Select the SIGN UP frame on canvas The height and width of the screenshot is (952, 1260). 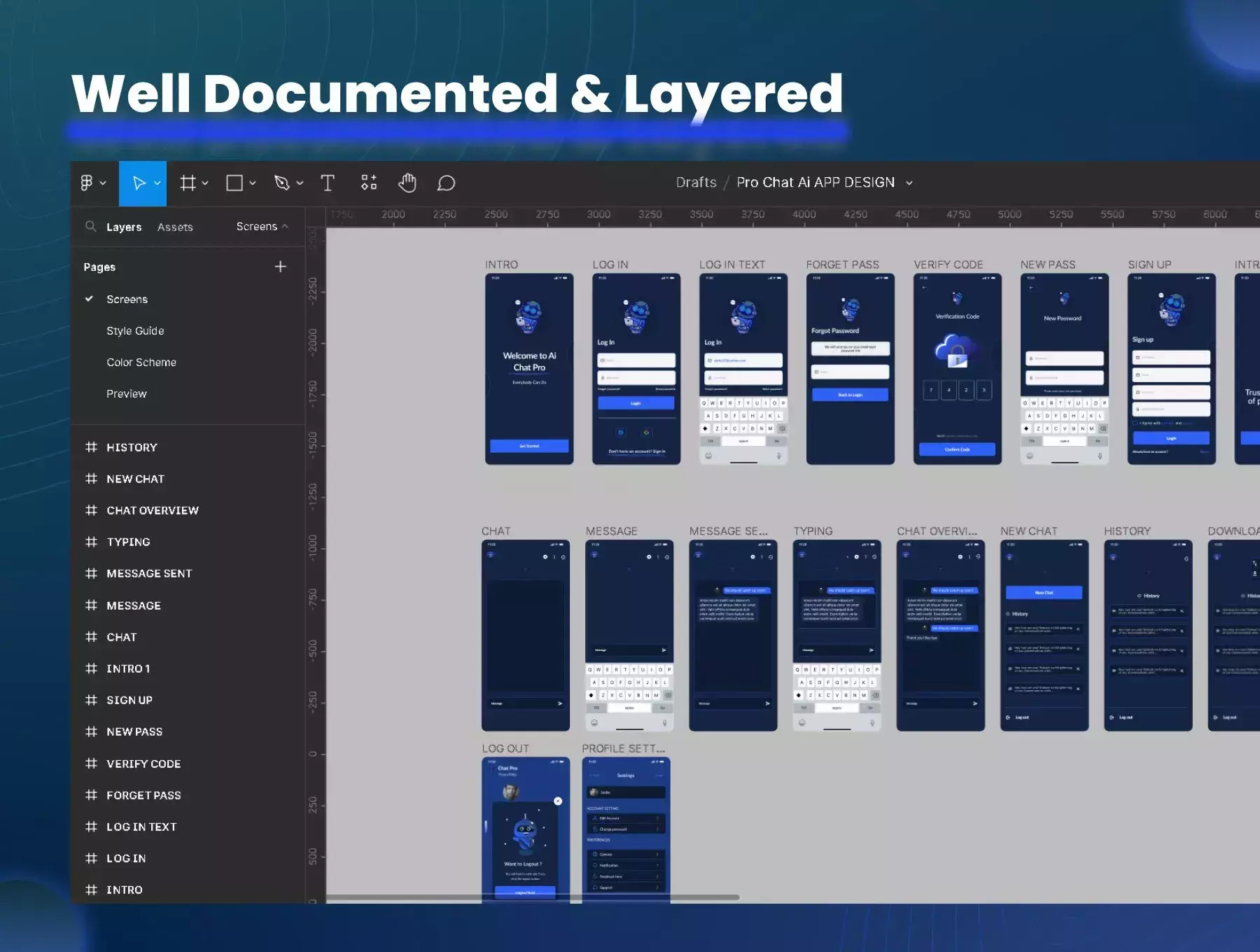point(1172,369)
